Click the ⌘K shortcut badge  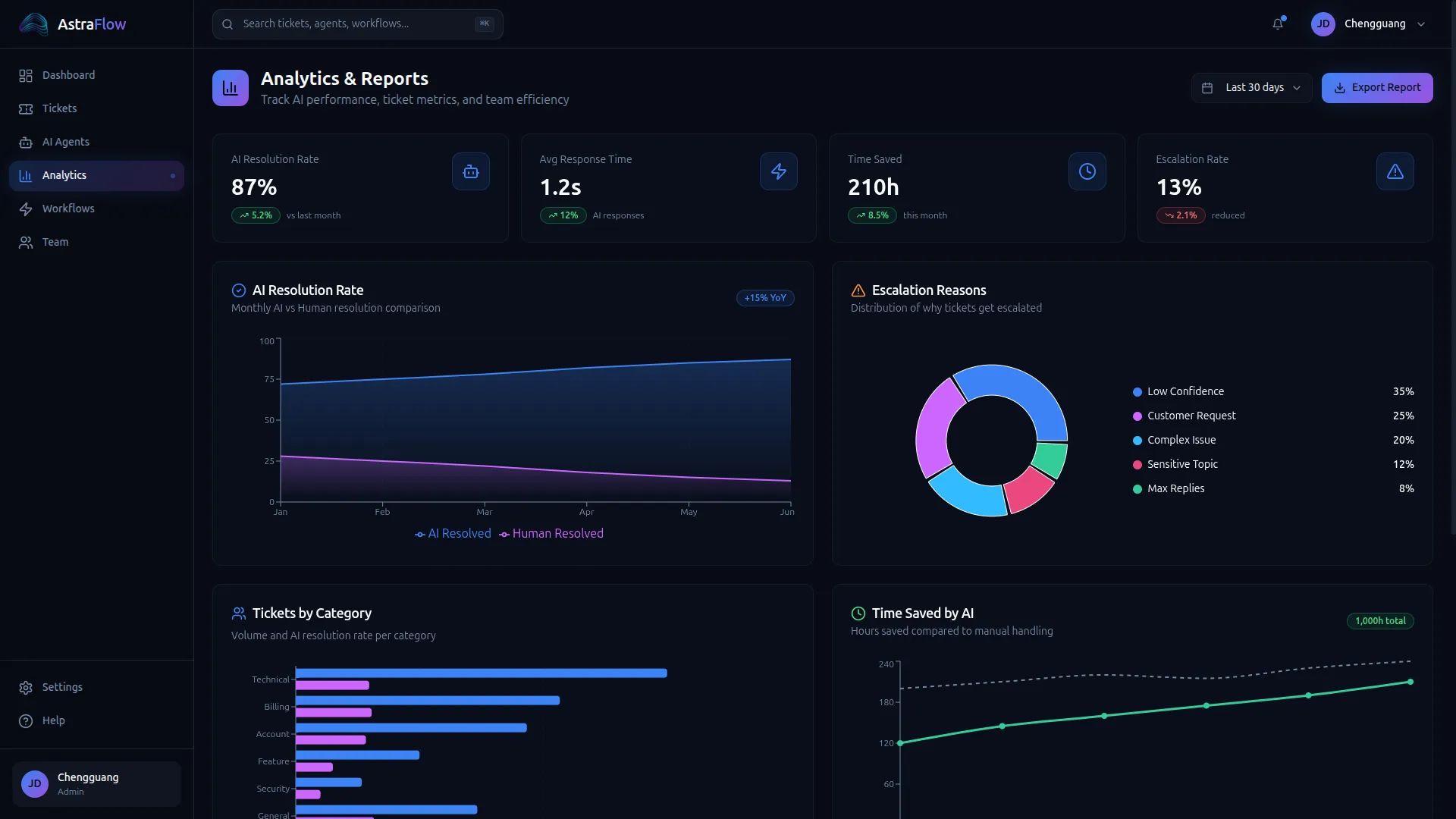tap(484, 24)
